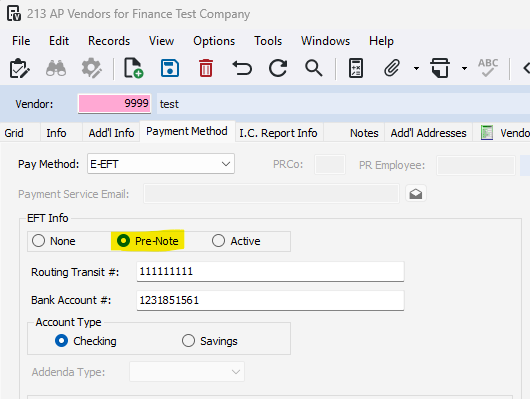
Task: Click the binoculars find icon
Action: (56, 69)
